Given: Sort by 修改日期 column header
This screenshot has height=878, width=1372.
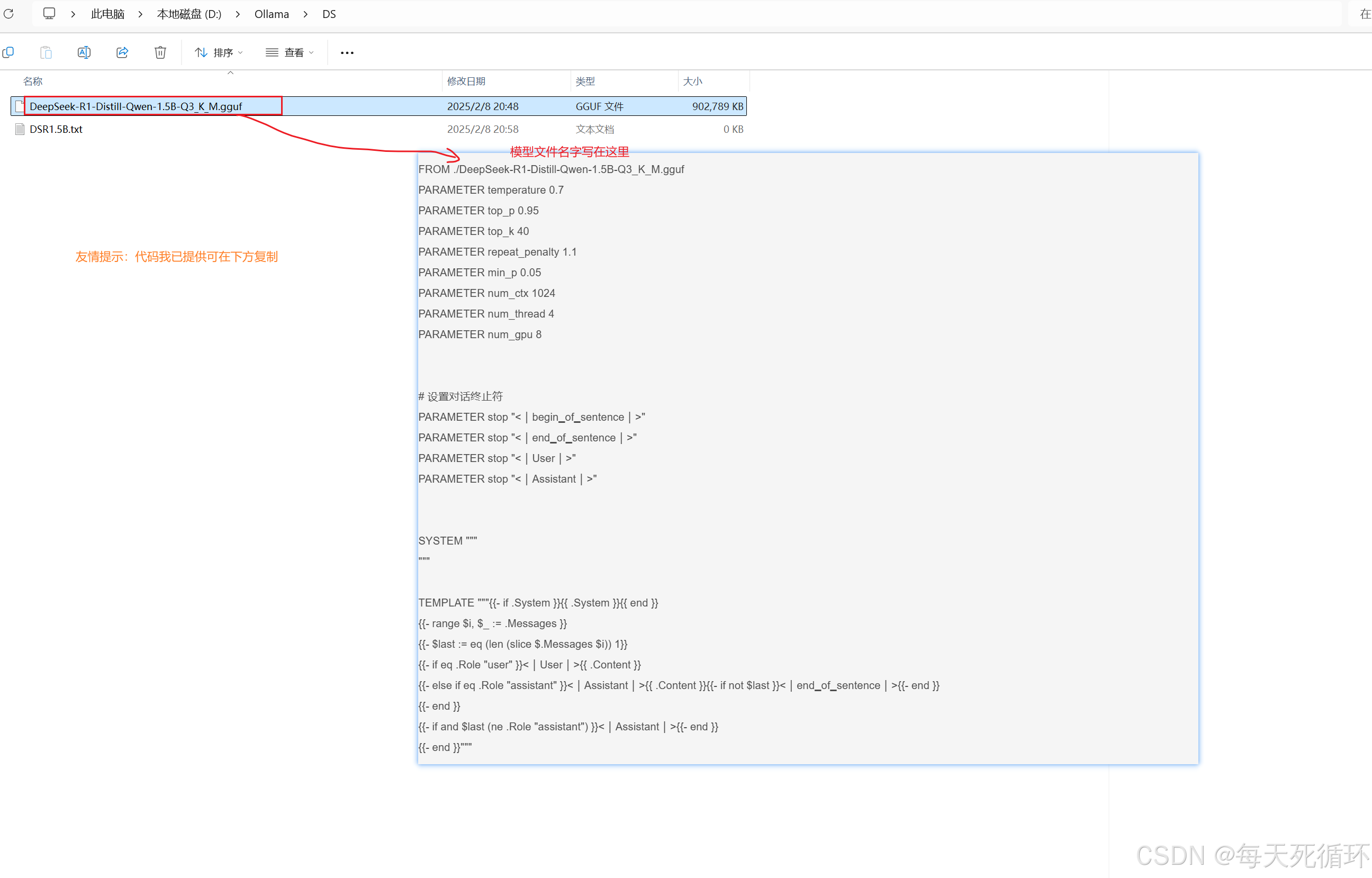Looking at the screenshot, I should click(x=466, y=81).
